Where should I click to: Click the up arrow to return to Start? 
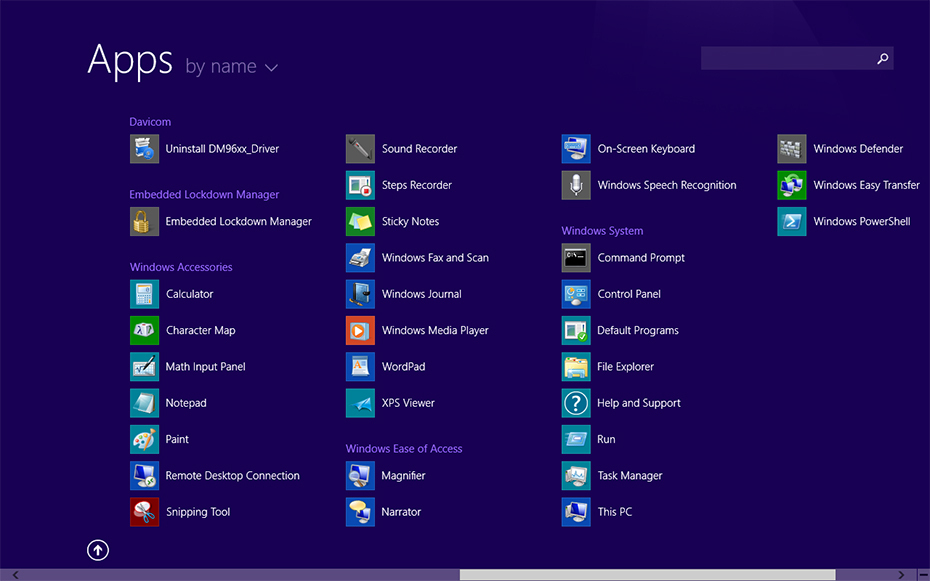point(98,550)
